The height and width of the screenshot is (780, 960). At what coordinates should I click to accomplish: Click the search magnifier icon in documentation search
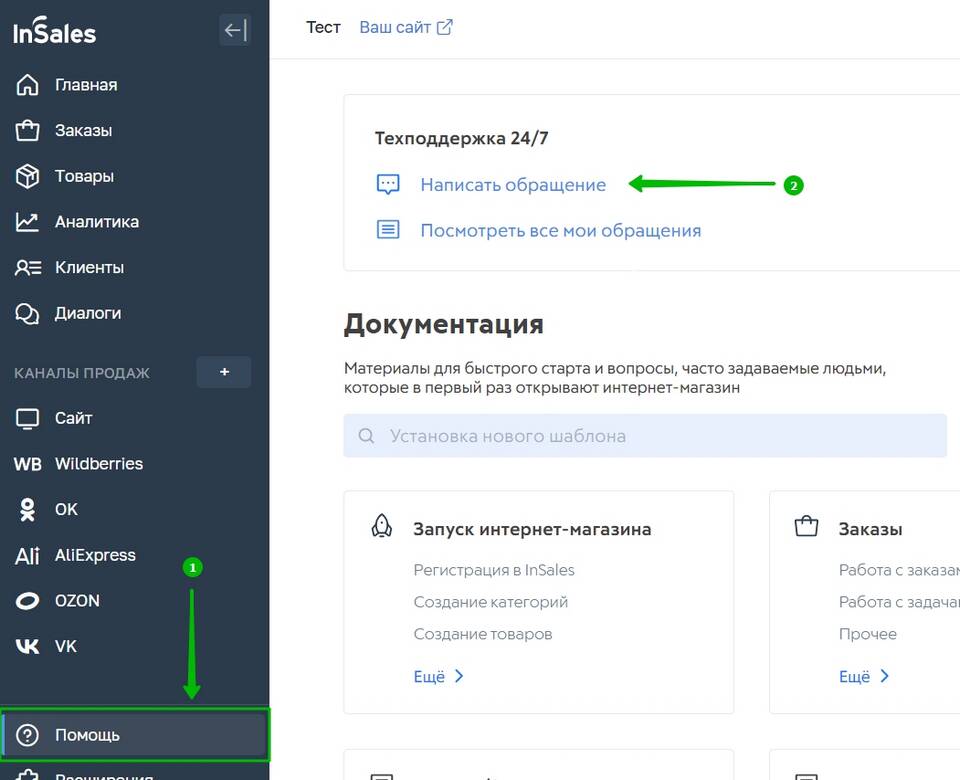[366, 435]
